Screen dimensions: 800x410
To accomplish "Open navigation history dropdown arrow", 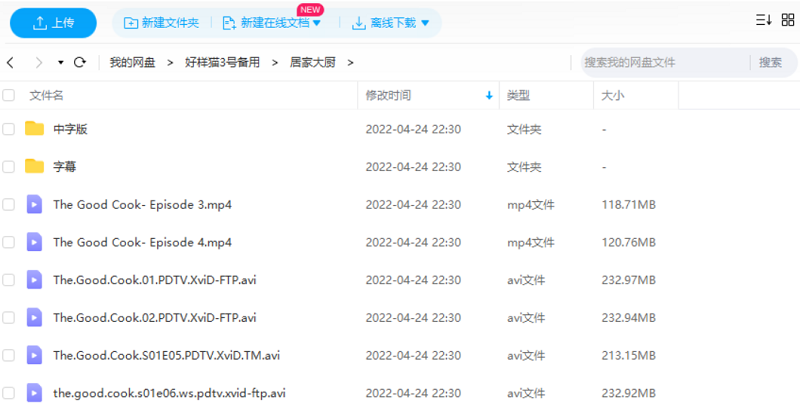I will point(60,62).
